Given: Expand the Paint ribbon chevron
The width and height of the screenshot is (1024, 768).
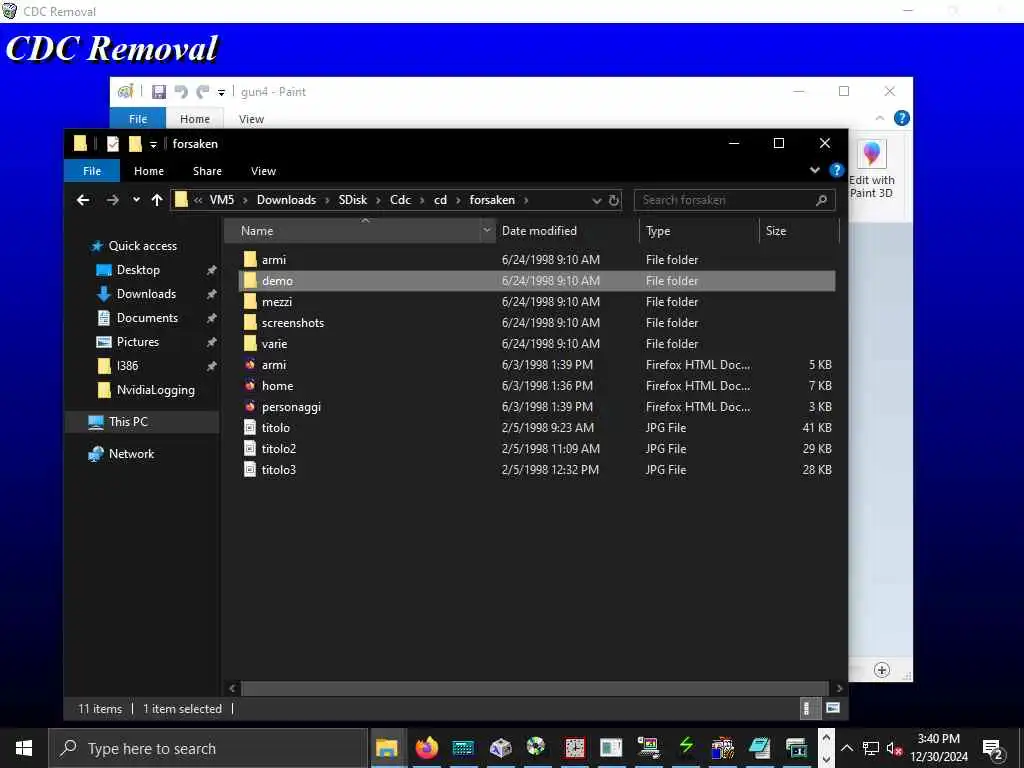Looking at the screenshot, I should 880,118.
